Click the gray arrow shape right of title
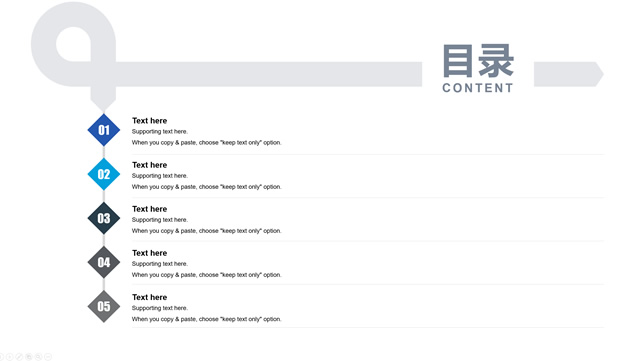The height and width of the screenshot is (361, 635). pyautogui.click(x=569, y=74)
